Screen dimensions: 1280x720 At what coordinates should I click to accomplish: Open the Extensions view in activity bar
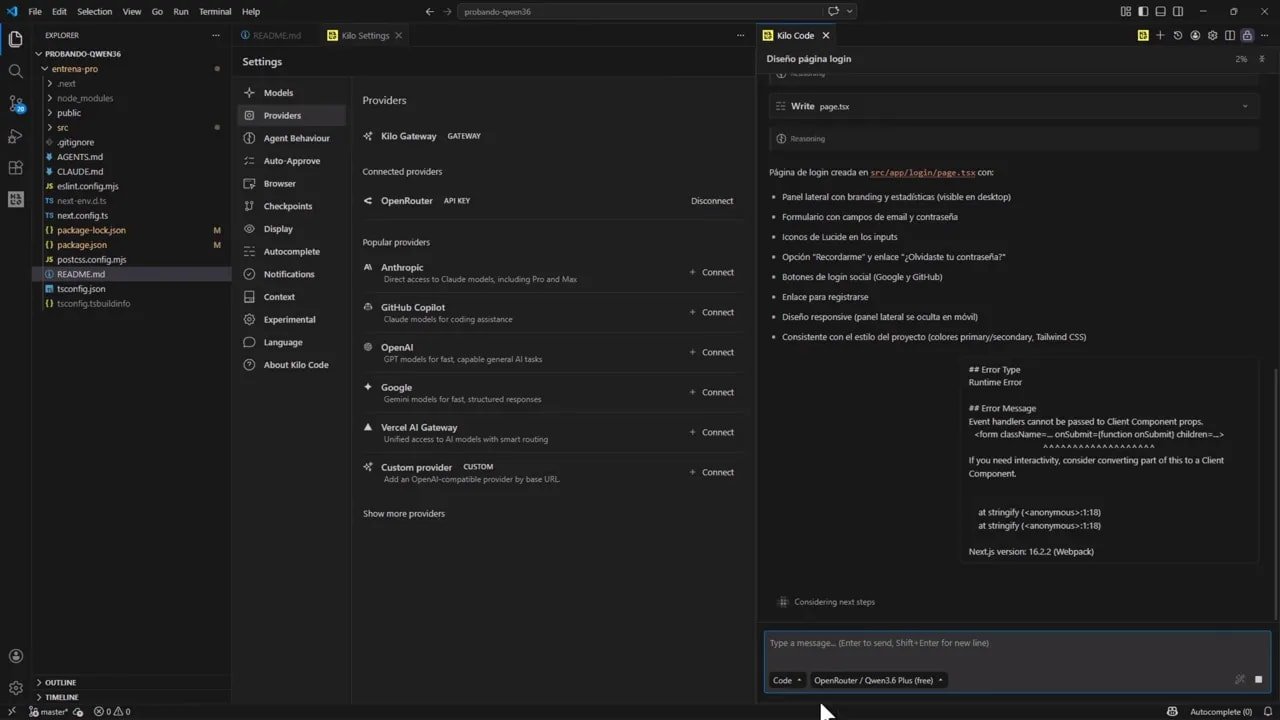[x=15, y=168]
